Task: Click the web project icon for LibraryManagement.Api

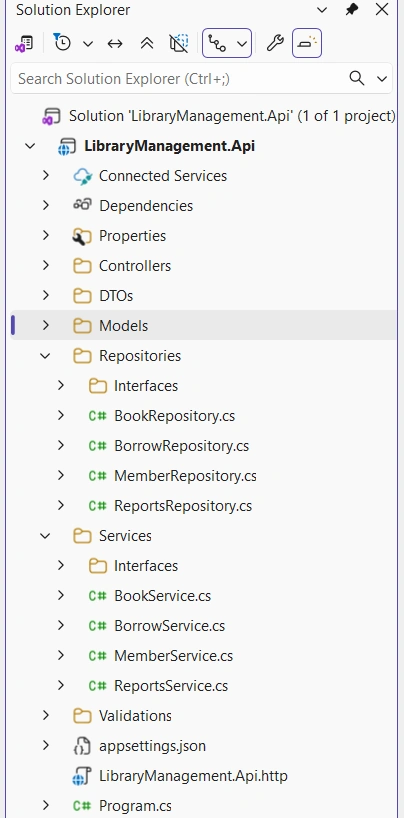Action: coord(67,147)
